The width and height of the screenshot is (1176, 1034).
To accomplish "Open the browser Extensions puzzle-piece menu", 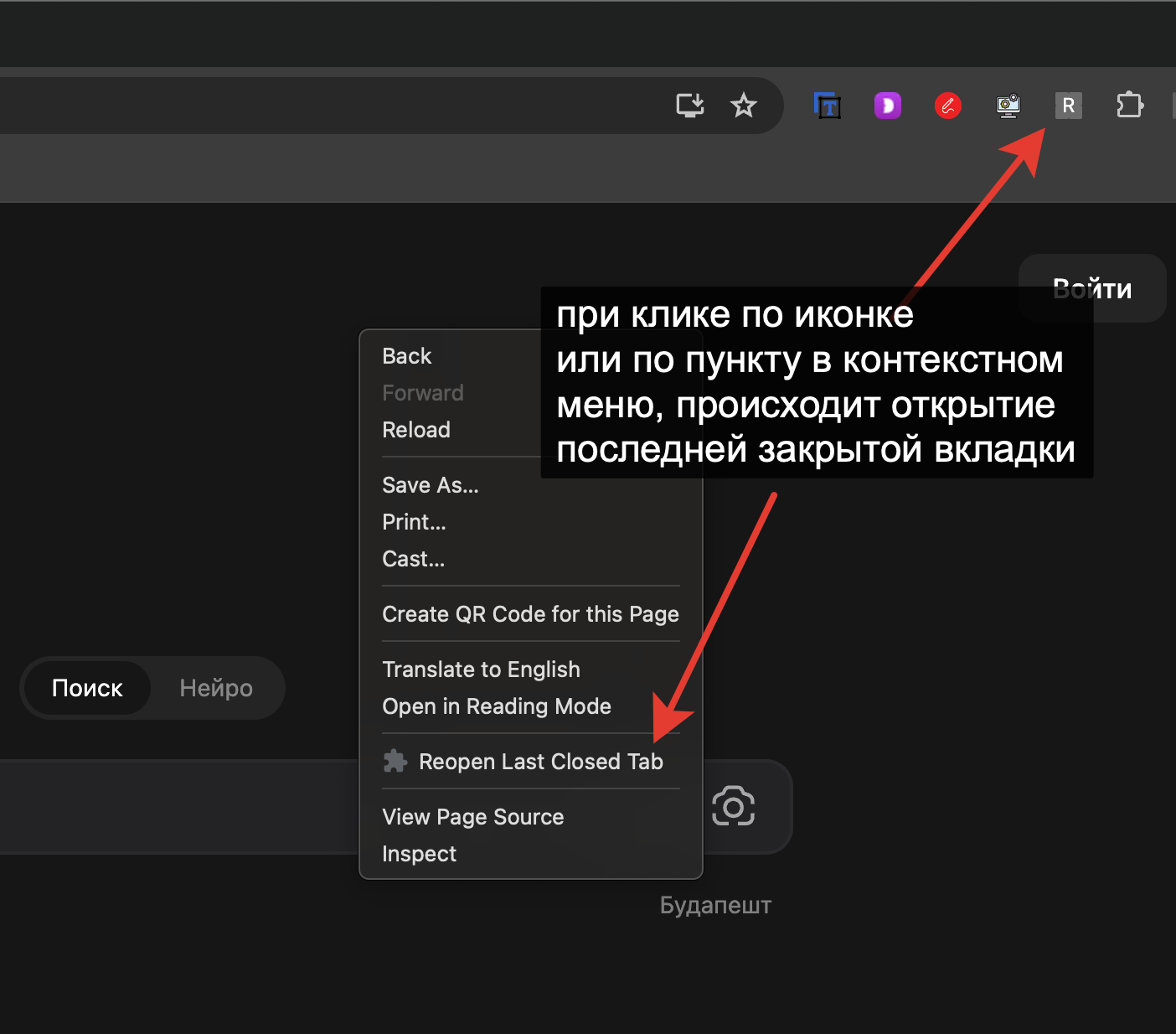I will tap(1129, 105).
